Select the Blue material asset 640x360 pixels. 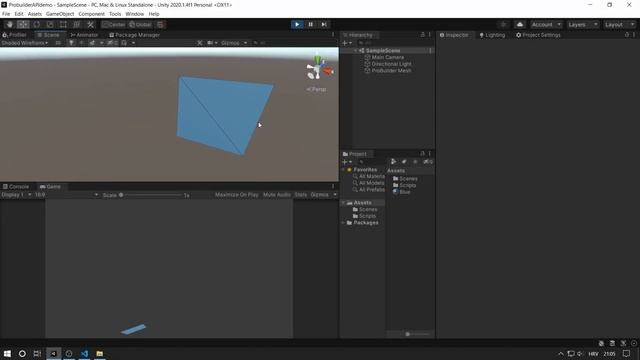point(401,192)
